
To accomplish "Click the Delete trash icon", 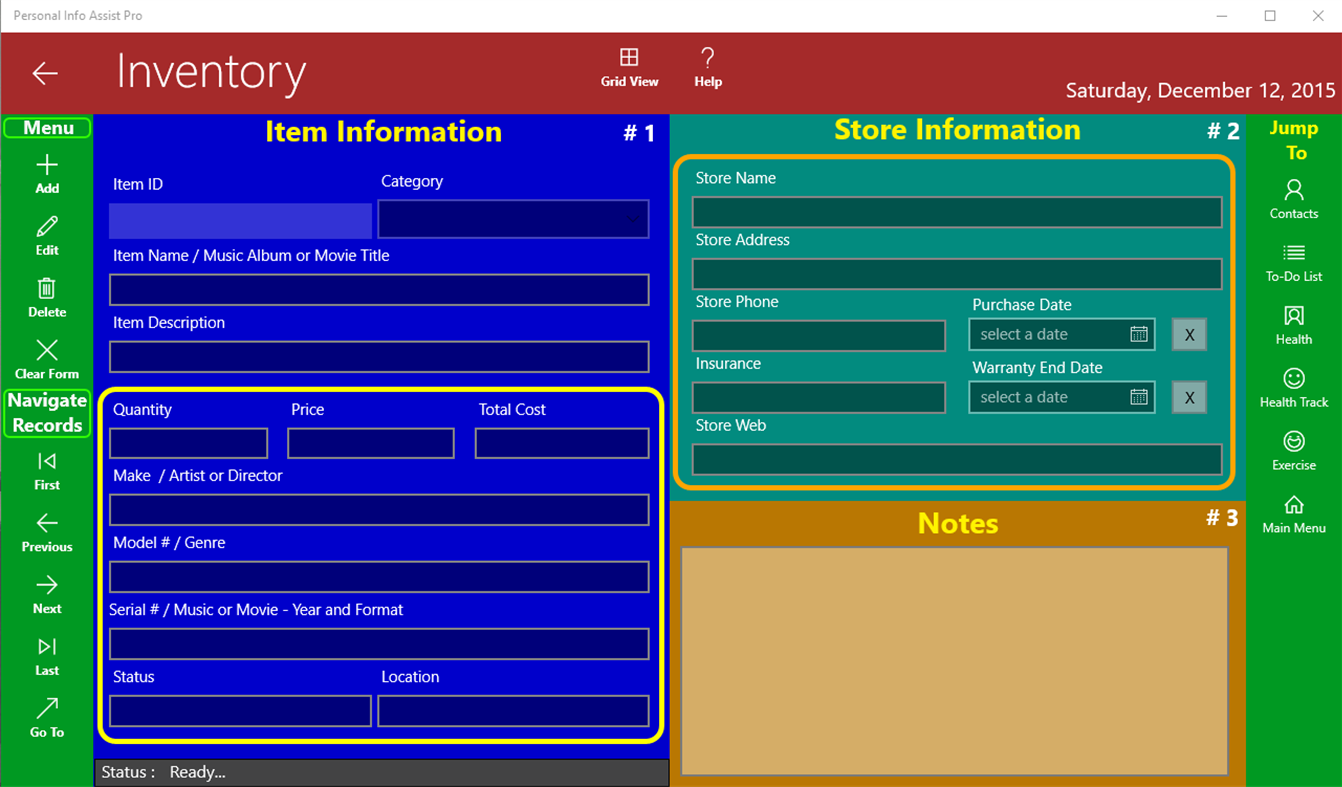I will coord(46,290).
